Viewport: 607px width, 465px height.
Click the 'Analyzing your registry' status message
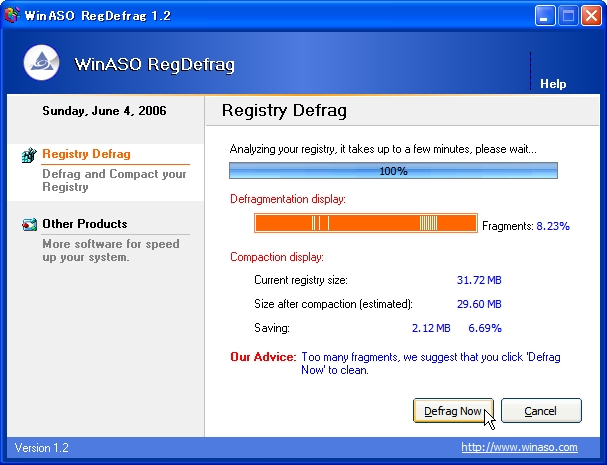coord(383,149)
